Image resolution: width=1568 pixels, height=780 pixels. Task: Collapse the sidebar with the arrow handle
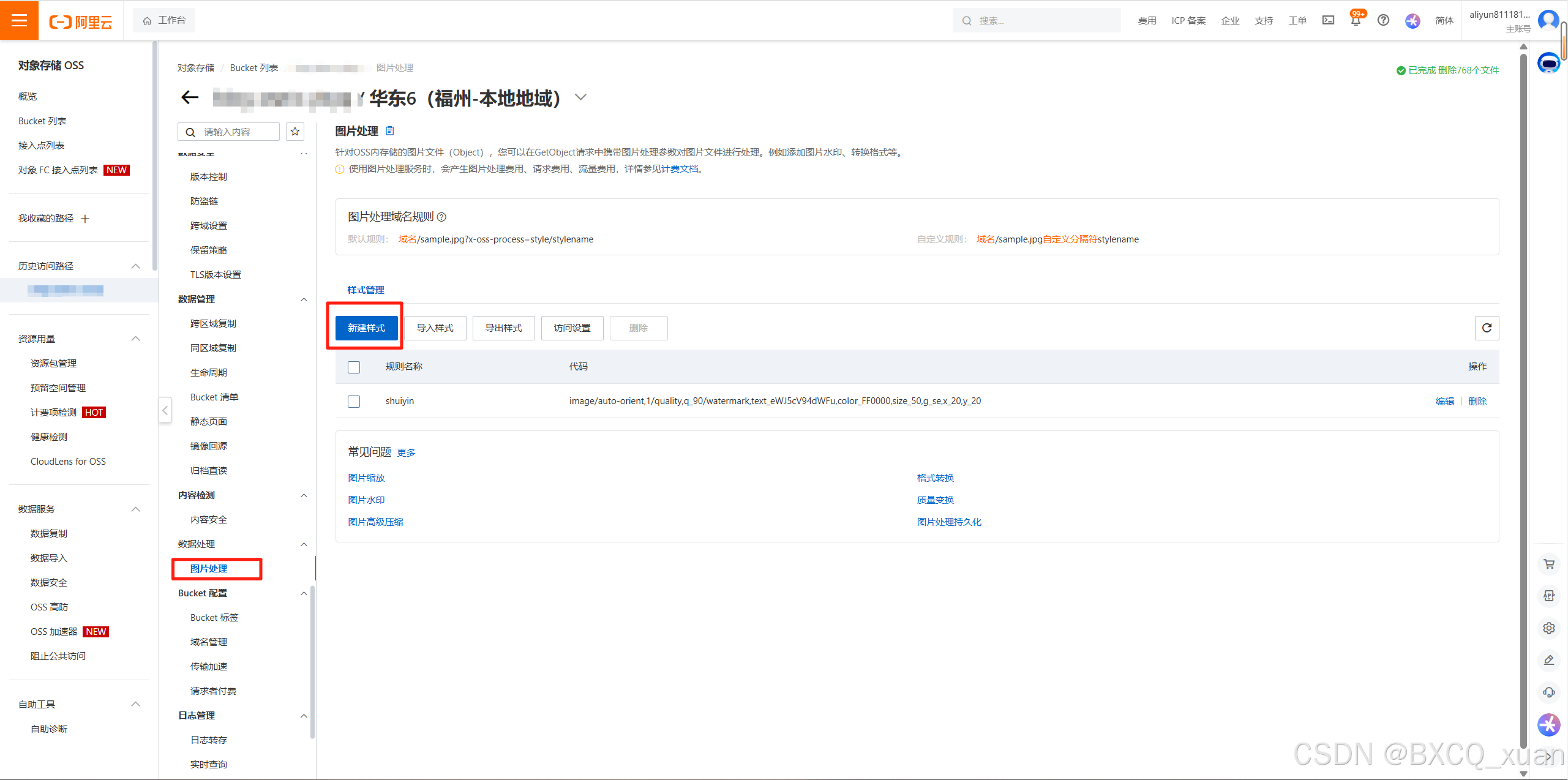(x=165, y=410)
